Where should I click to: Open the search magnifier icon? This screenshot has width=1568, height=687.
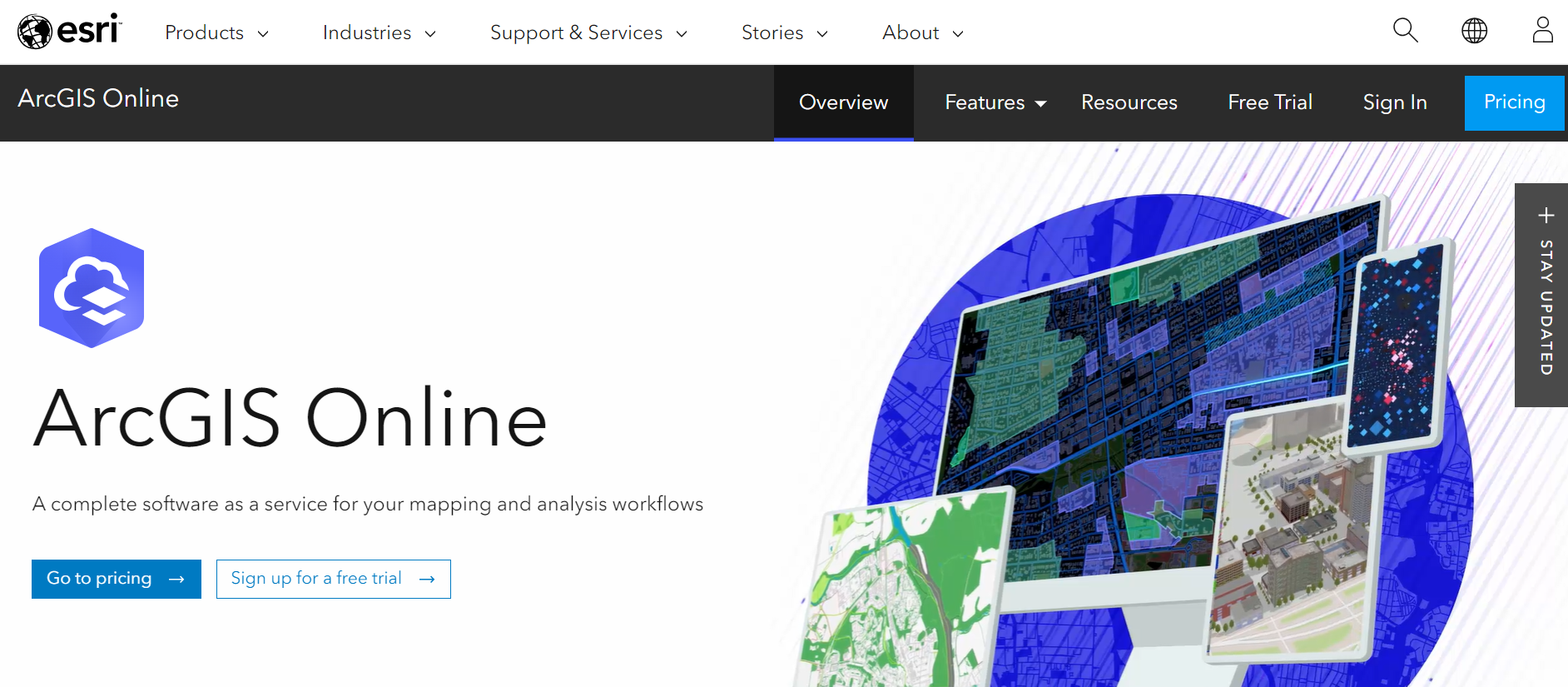1405,31
